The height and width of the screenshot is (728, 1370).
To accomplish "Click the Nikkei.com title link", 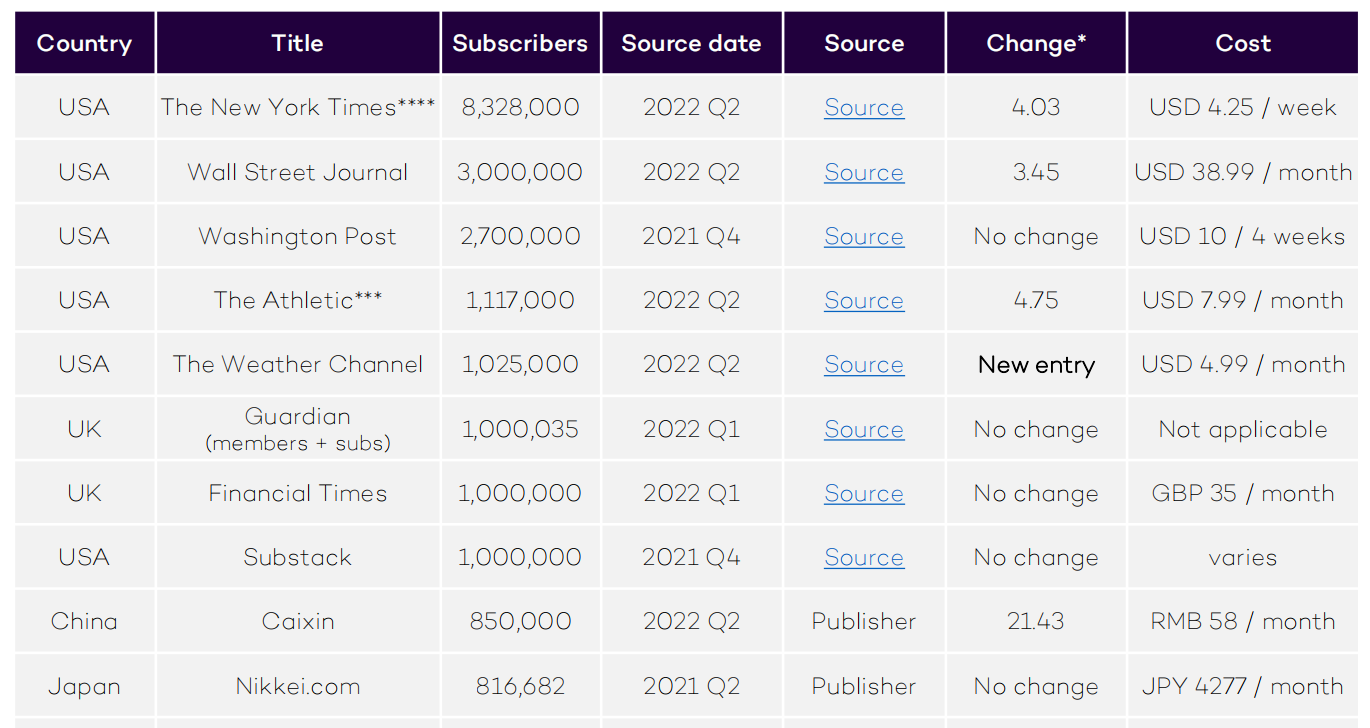I will [x=298, y=686].
